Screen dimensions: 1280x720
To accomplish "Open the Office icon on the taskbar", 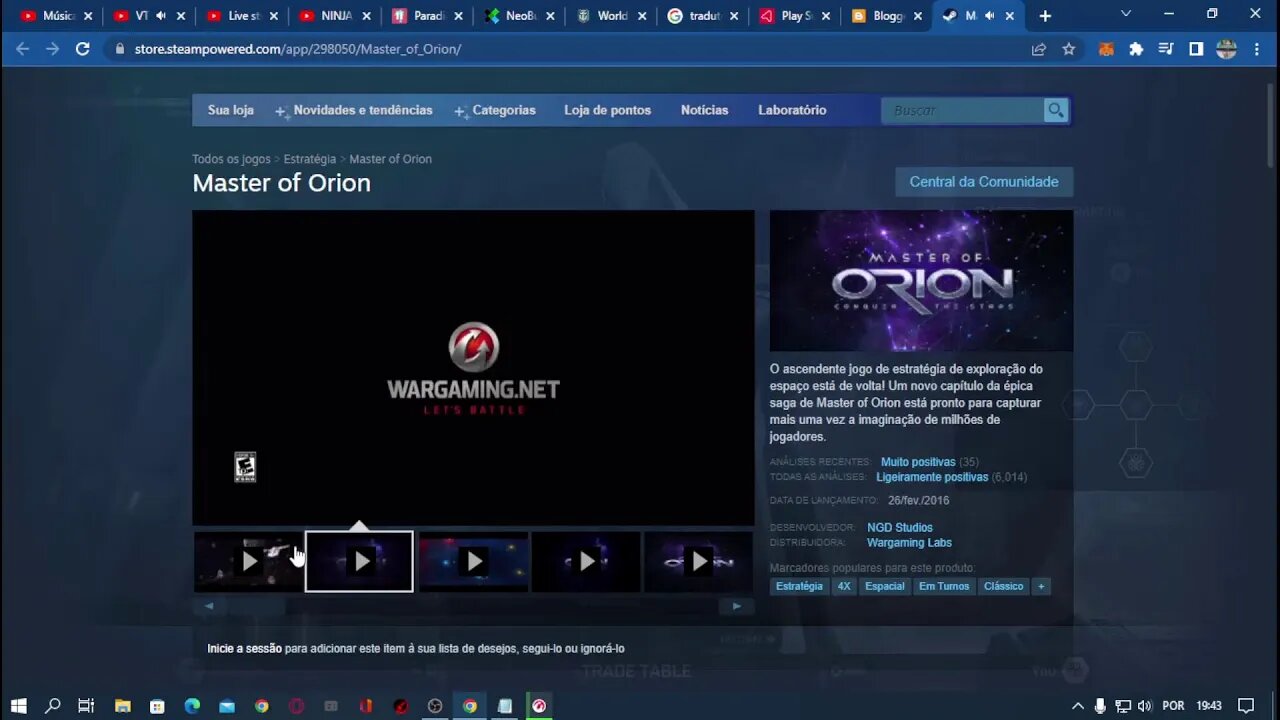I will coord(366,706).
